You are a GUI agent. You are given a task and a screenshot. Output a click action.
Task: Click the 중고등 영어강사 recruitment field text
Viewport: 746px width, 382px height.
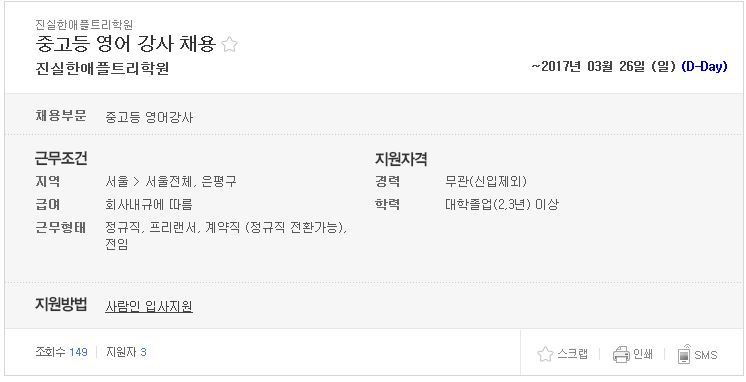coord(149,118)
